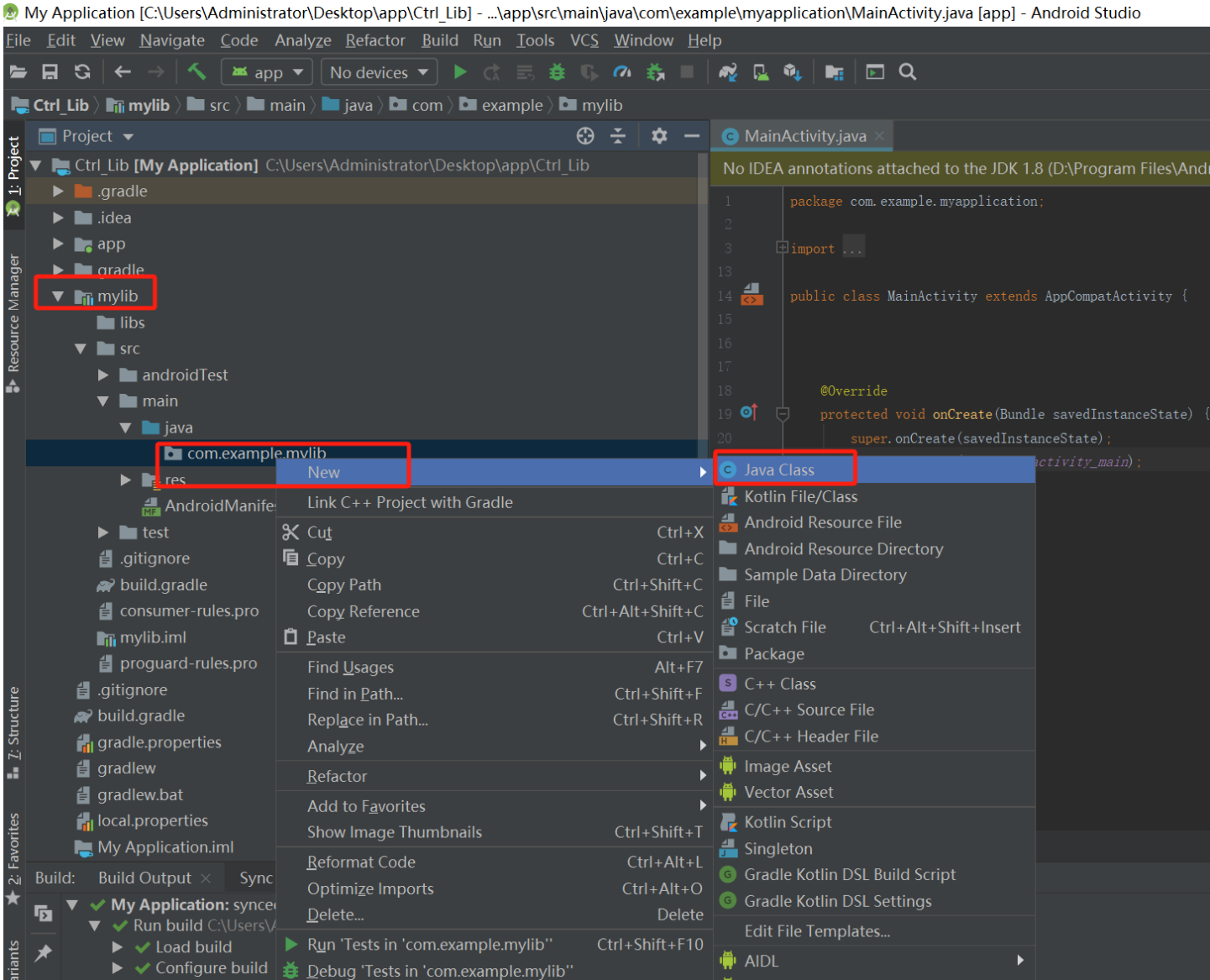Expand folded import block on line 3
This screenshot has width=1210, height=980.
click(x=782, y=248)
